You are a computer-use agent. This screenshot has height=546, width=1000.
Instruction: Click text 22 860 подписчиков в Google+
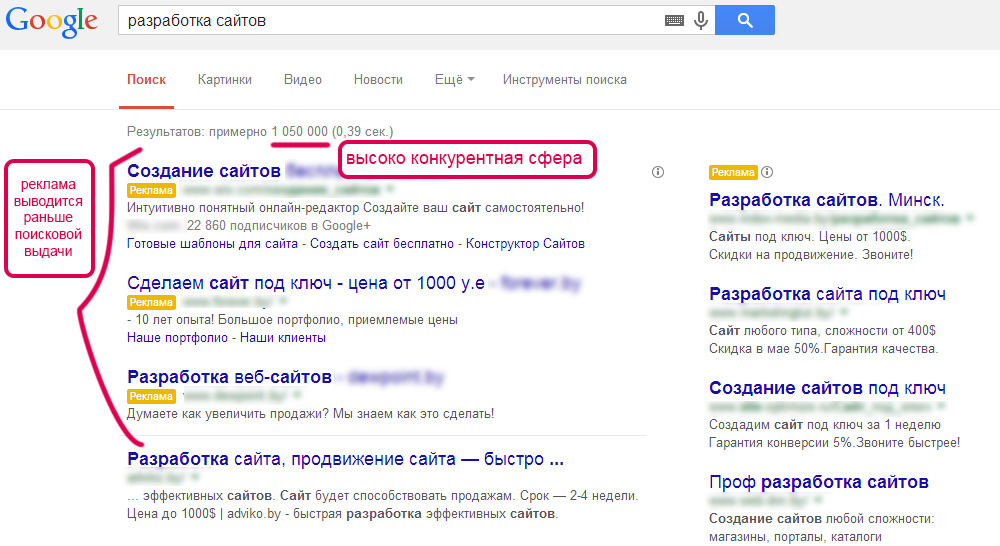[278, 225]
